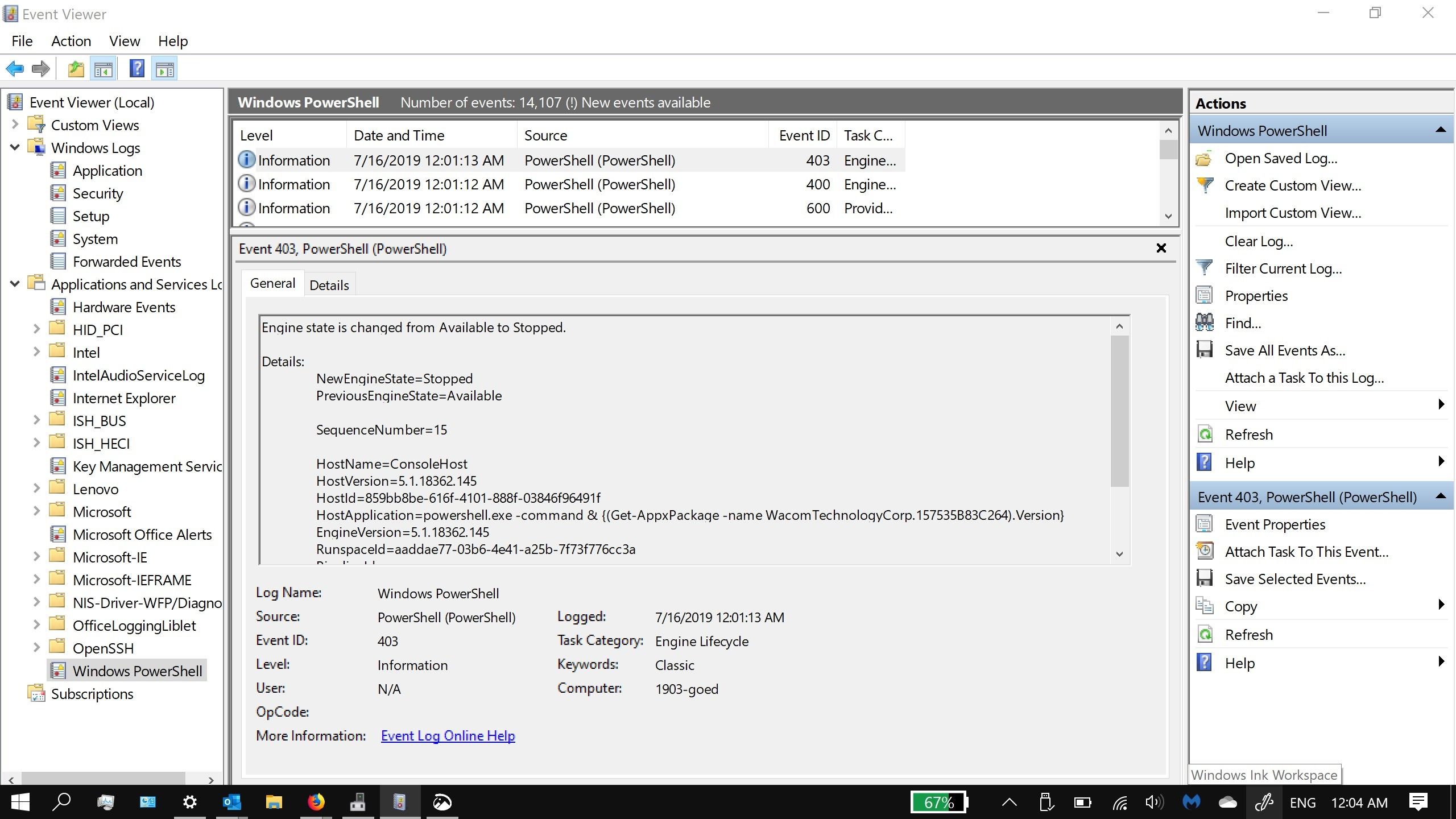Click the Find binoculars icon
The width and height of the screenshot is (1456, 819).
pos(1204,323)
